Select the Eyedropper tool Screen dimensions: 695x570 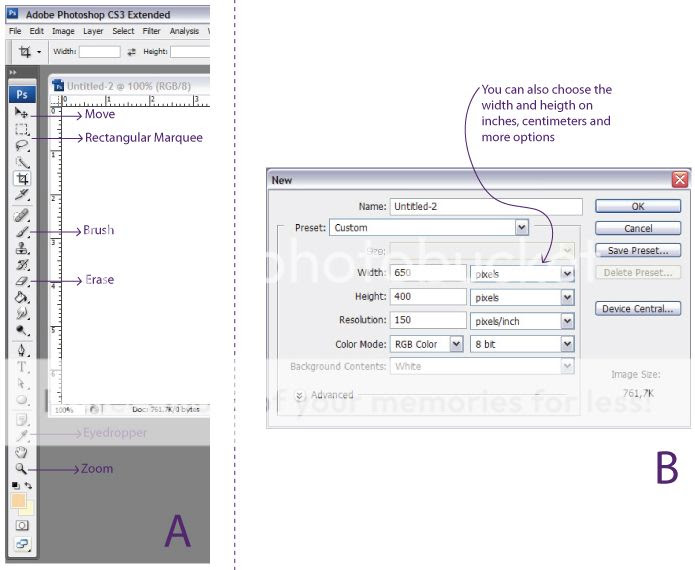[x=21, y=436]
